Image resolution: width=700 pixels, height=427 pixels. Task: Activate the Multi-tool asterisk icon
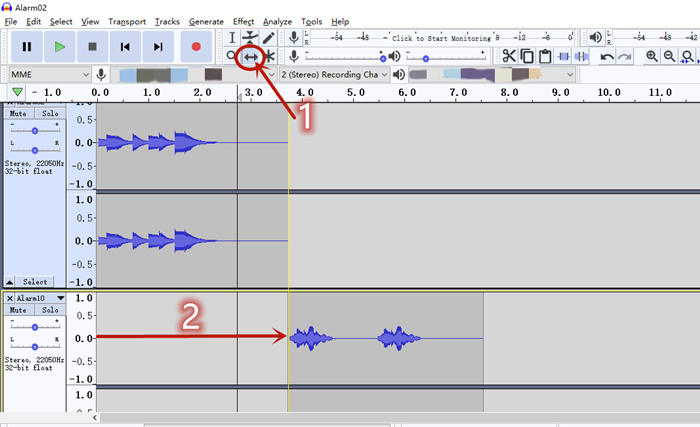coord(268,56)
